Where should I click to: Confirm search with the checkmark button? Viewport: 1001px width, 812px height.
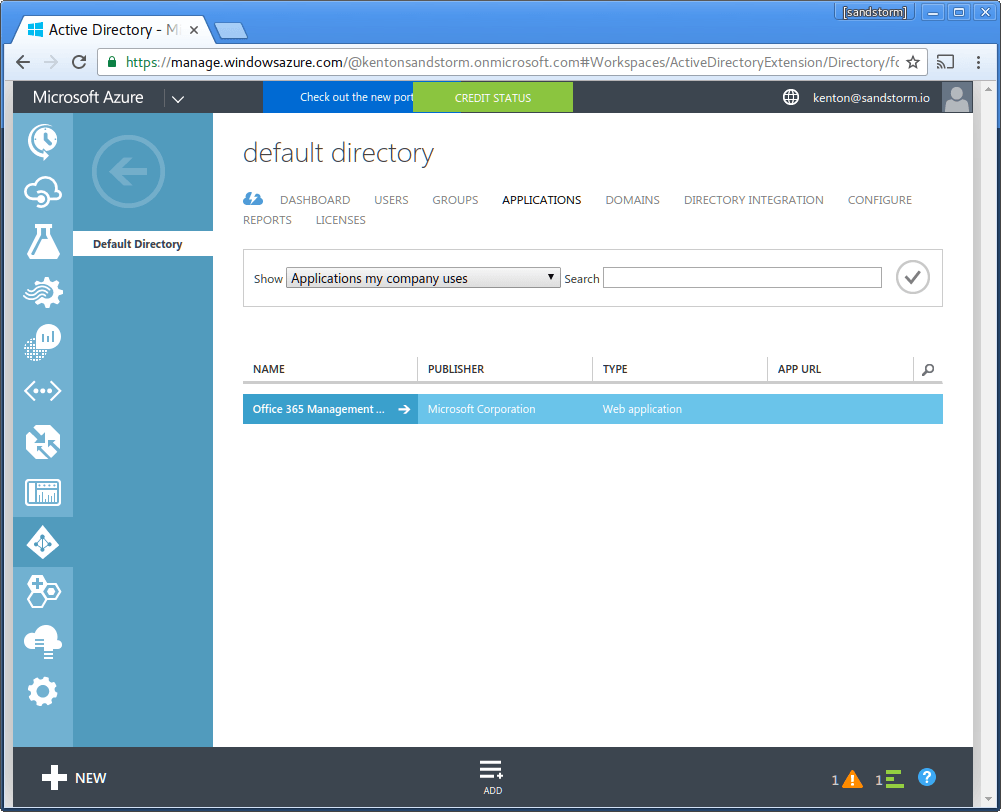point(912,277)
